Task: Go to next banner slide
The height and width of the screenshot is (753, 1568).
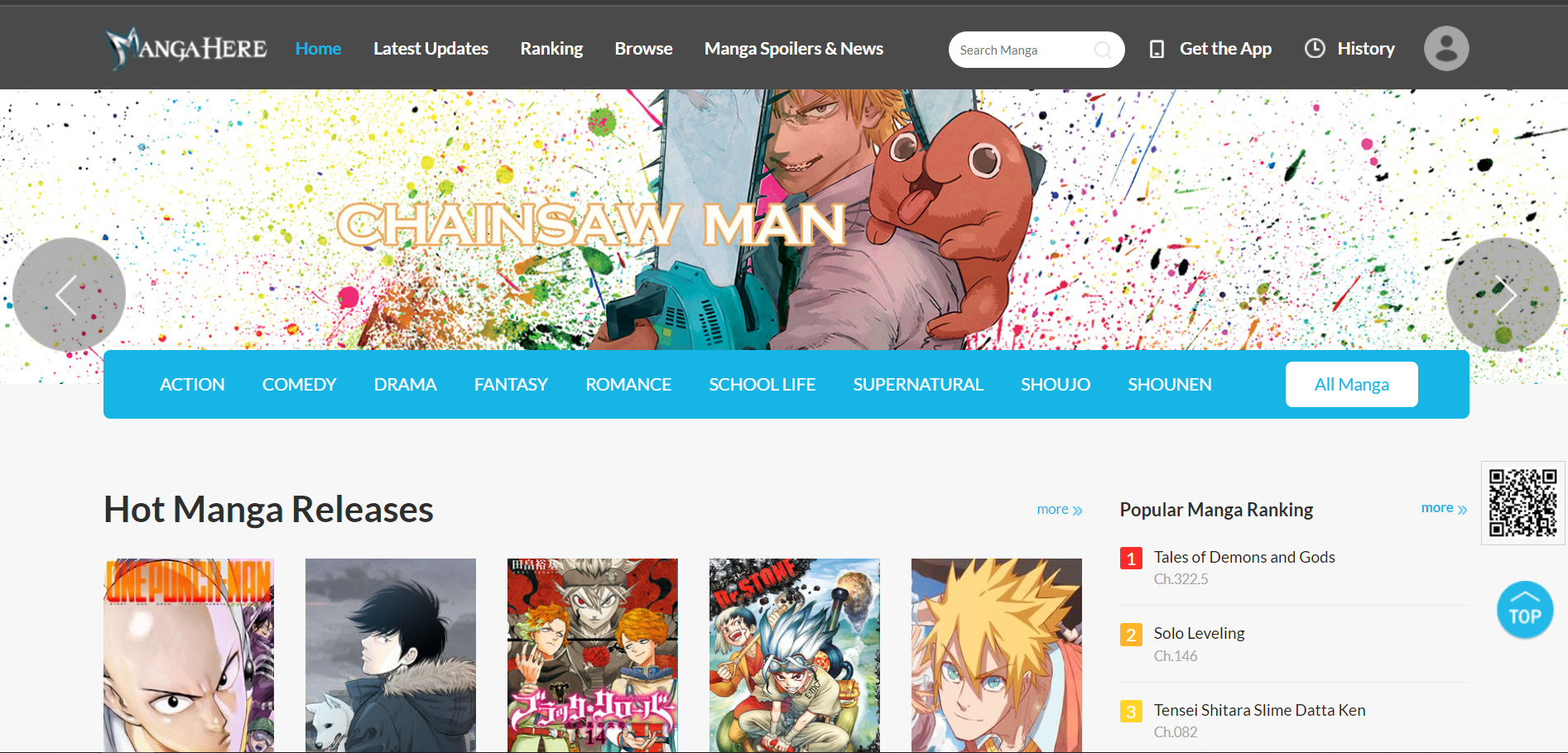Action: click(1503, 295)
